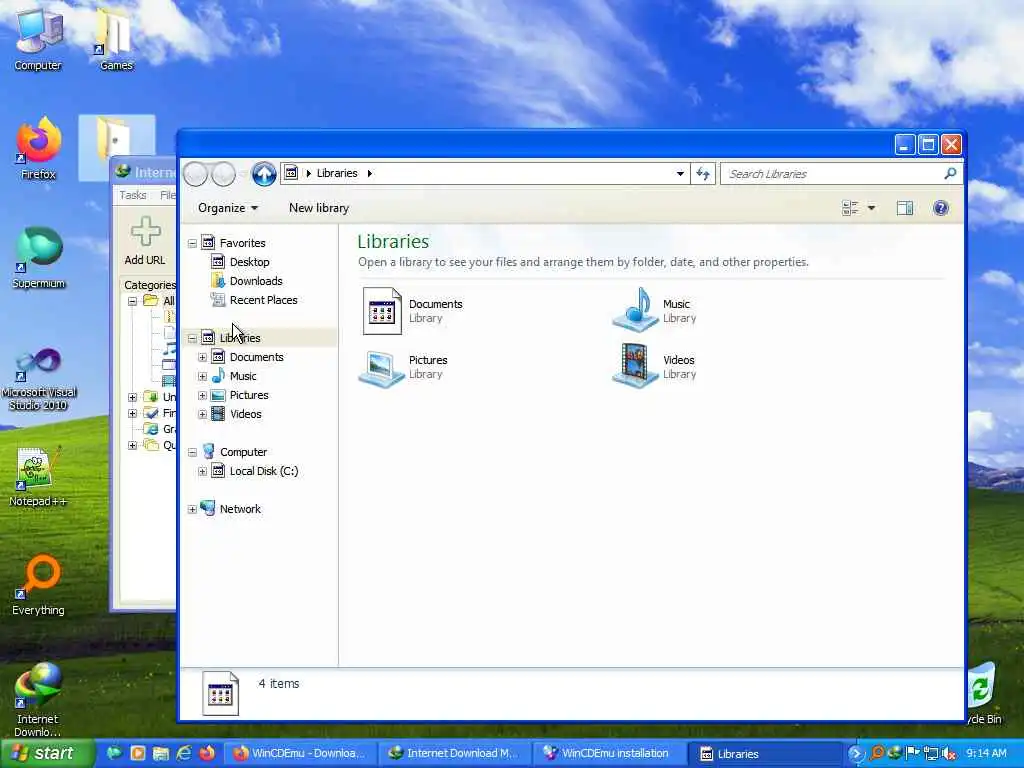Screen dimensions: 1024x768
Task: Open the view options dropdown arrow
Action: (871, 208)
